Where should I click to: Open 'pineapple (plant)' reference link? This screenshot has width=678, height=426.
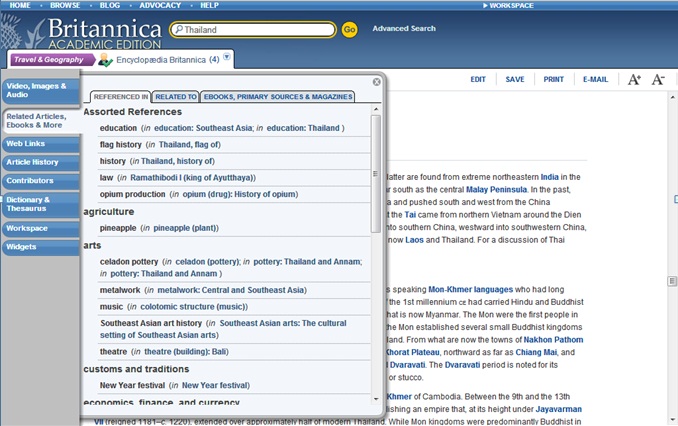click(186, 228)
